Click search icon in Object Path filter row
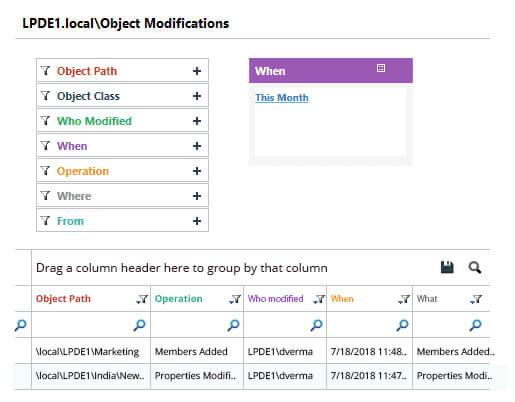 (x=139, y=325)
